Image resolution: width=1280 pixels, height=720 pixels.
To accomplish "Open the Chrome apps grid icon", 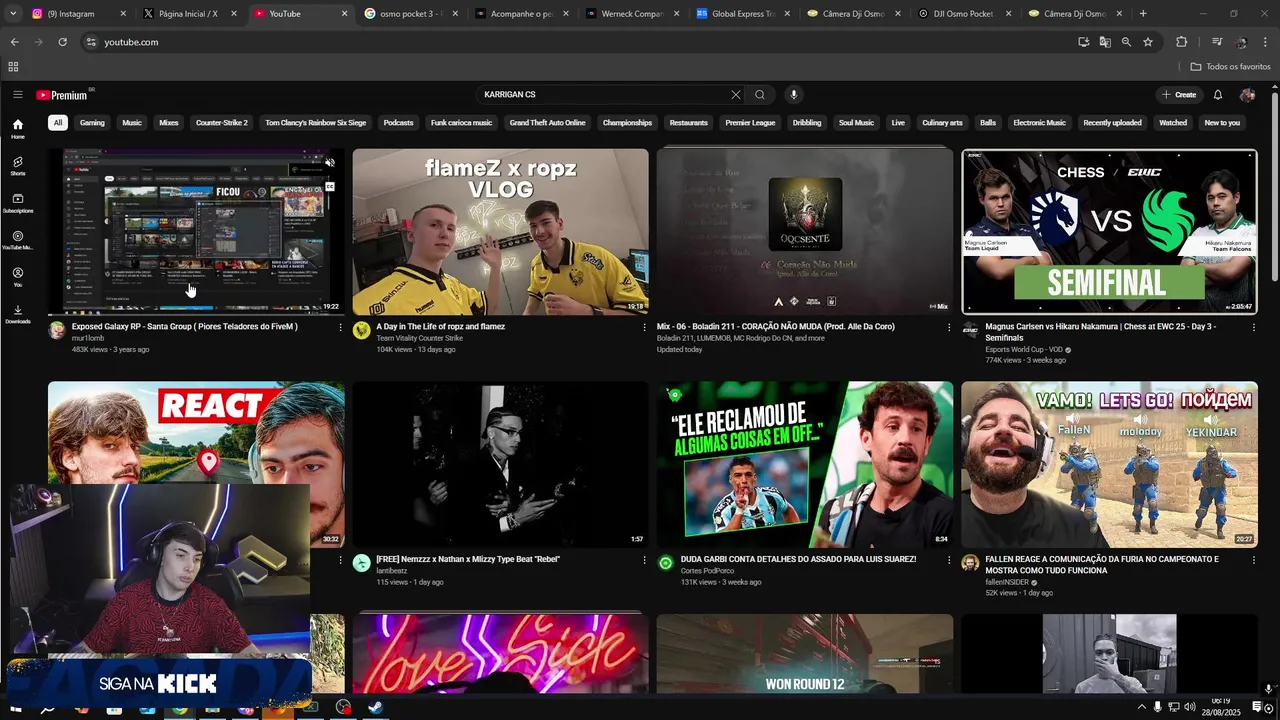I will (x=13, y=67).
